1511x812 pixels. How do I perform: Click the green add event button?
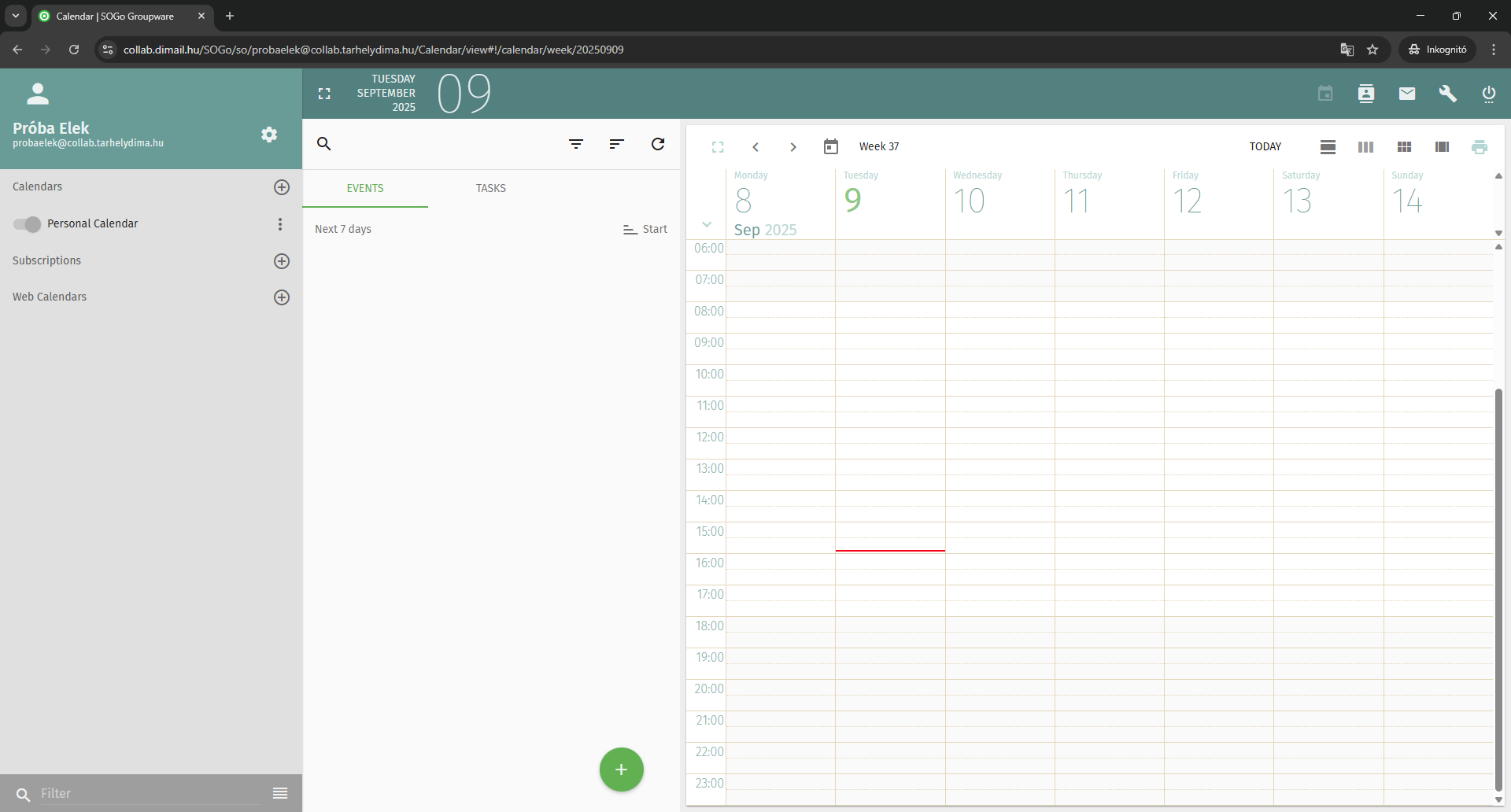click(621, 770)
